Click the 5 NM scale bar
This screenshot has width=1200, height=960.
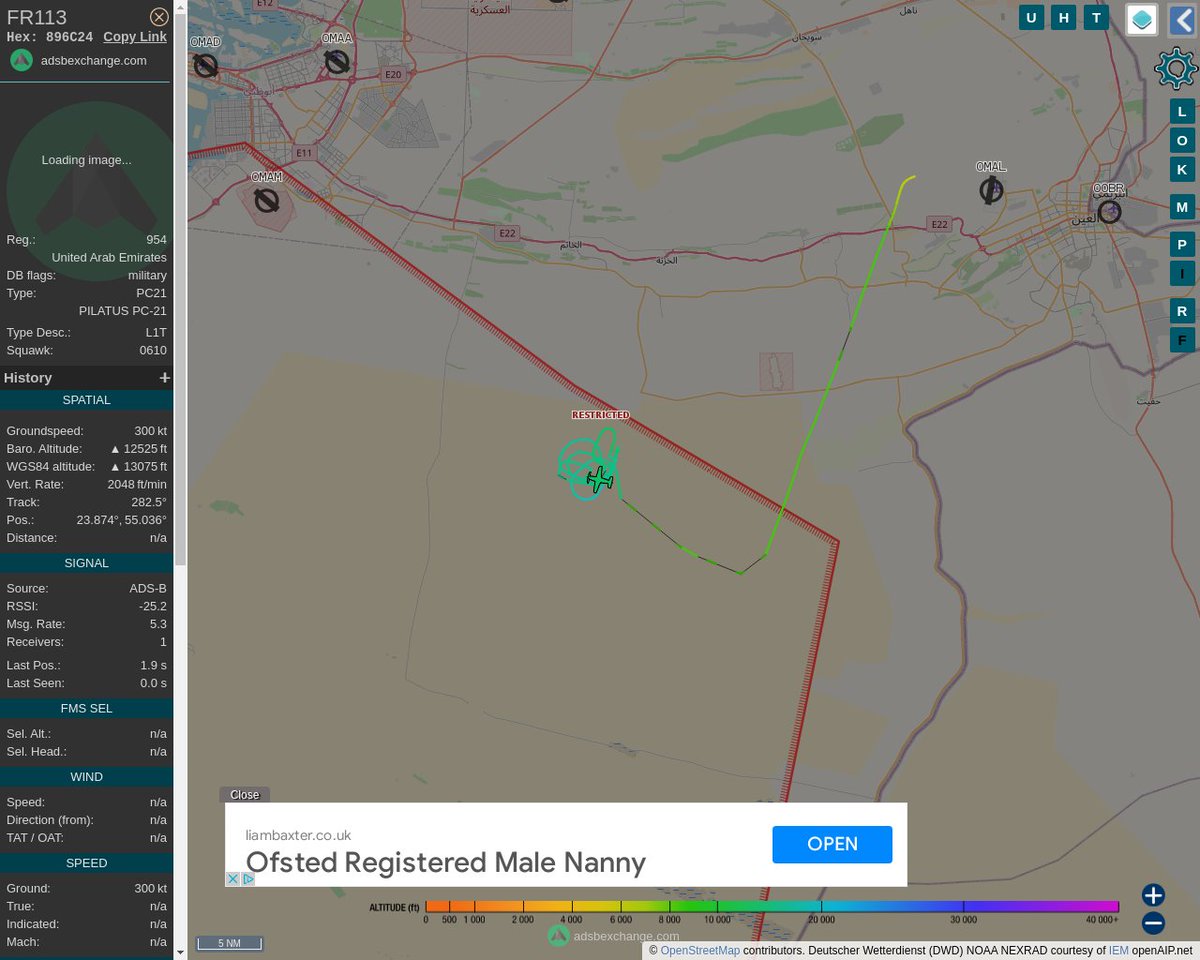pyautogui.click(x=229, y=943)
